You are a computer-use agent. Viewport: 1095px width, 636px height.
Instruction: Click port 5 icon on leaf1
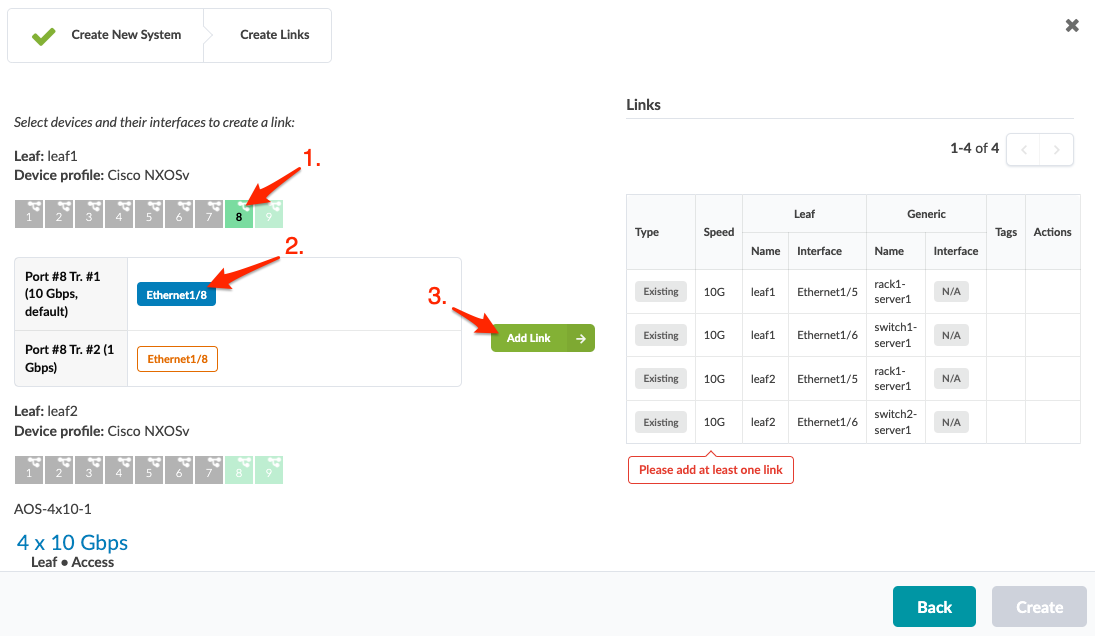click(x=149, y=214)
